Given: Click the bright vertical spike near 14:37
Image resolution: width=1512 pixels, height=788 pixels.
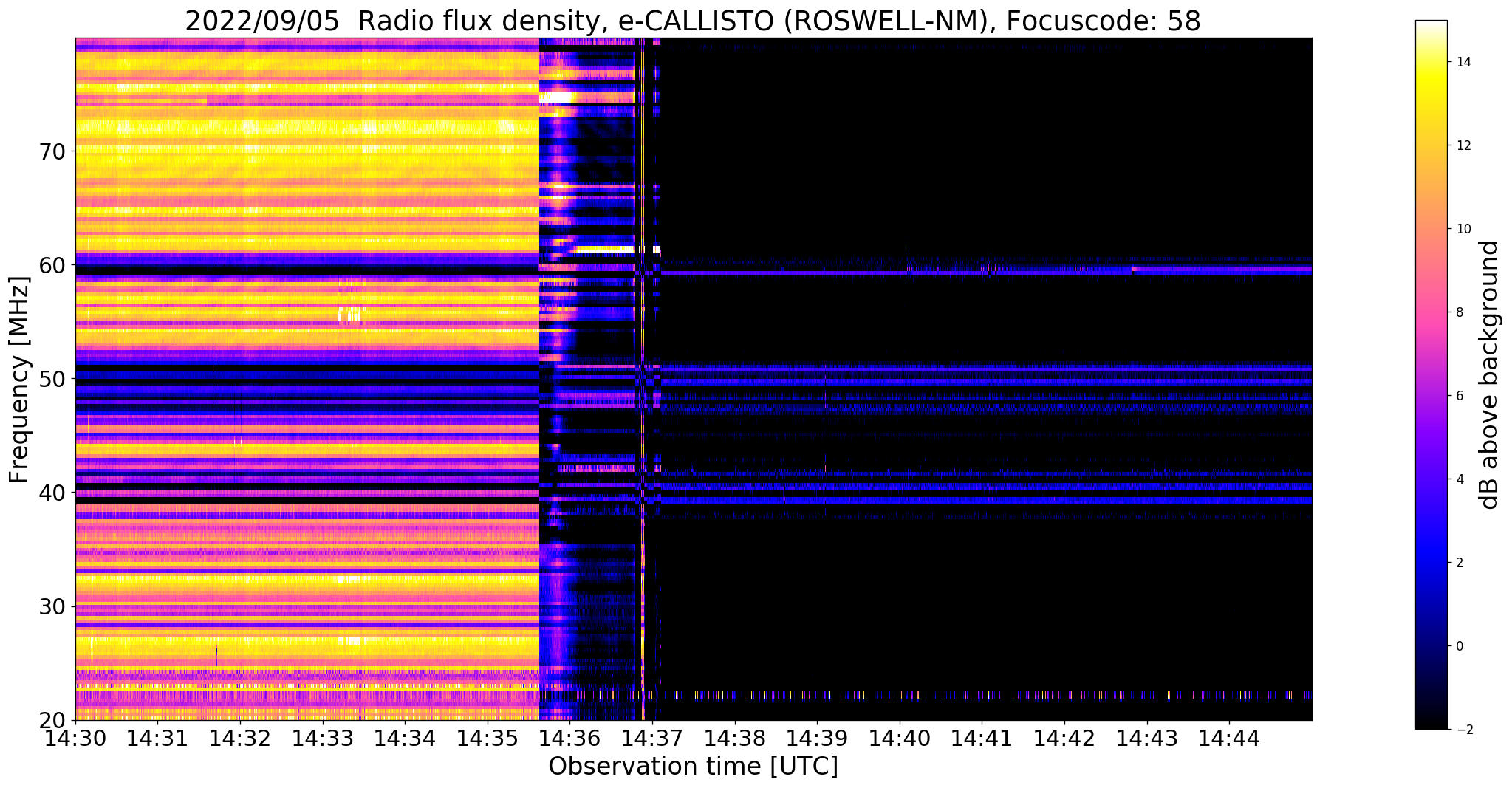Looking at the screenshot, I should click(643, 379).
